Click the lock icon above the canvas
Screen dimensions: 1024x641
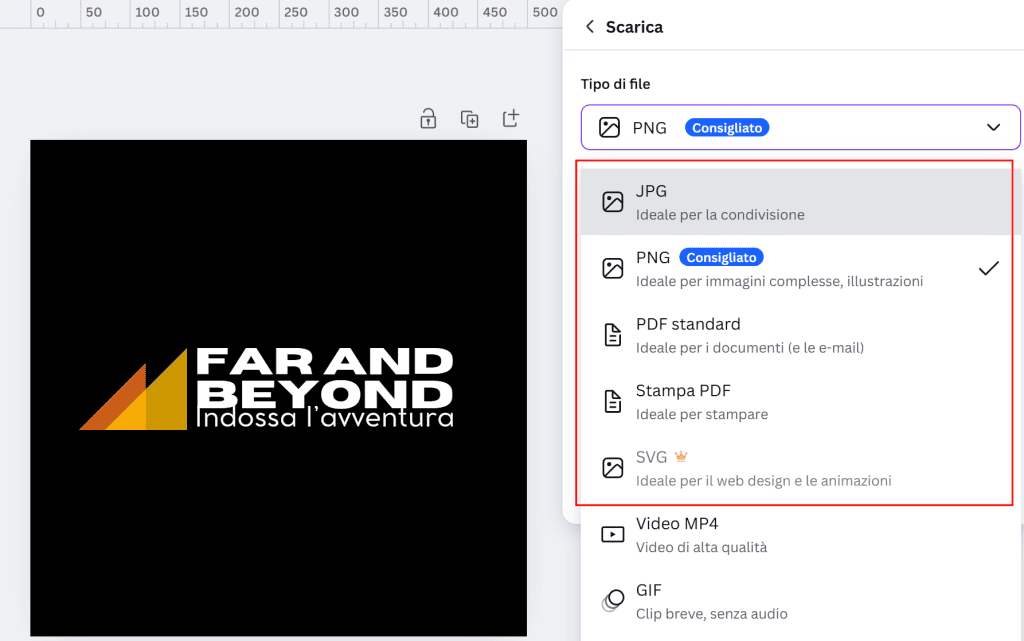click(x=427, y=118)
